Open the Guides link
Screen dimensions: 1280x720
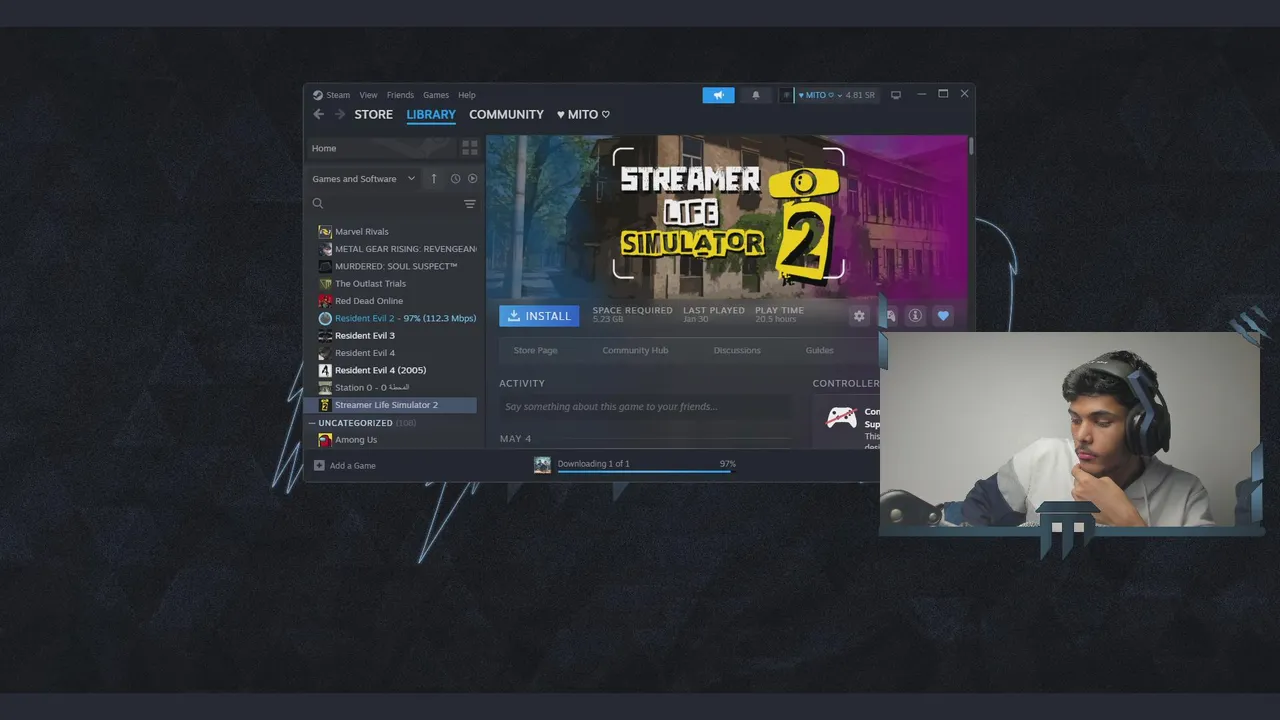click(x=819, y=351)
